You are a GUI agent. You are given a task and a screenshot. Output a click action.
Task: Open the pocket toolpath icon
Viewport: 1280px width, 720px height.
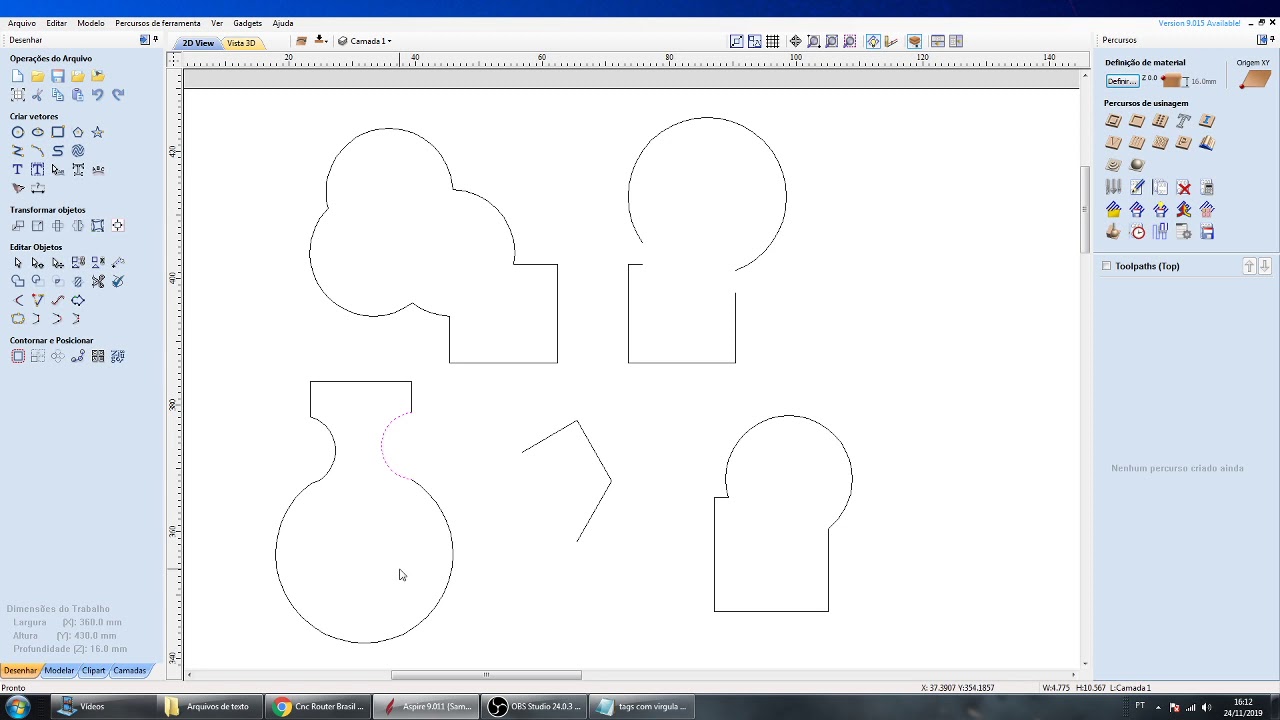click(x=1137, y=121)
